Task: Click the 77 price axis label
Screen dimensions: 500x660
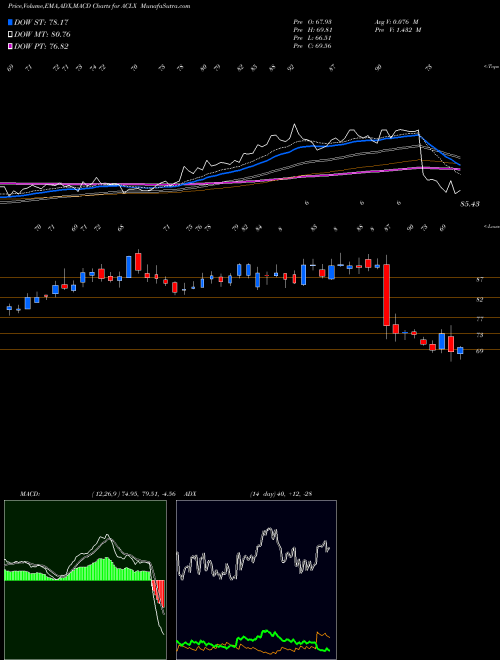Action: (479, 319)
